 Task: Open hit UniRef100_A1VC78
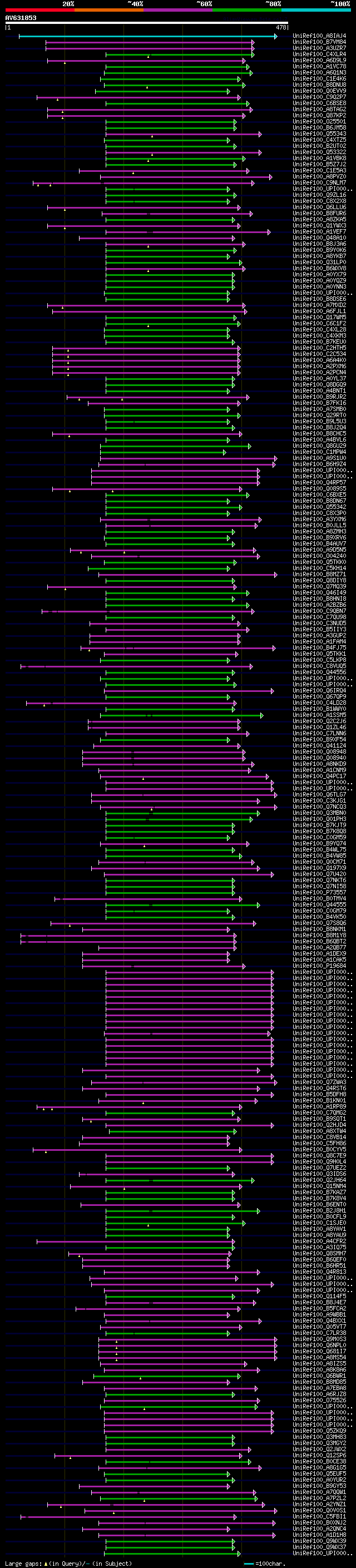[x=319, y=66]
